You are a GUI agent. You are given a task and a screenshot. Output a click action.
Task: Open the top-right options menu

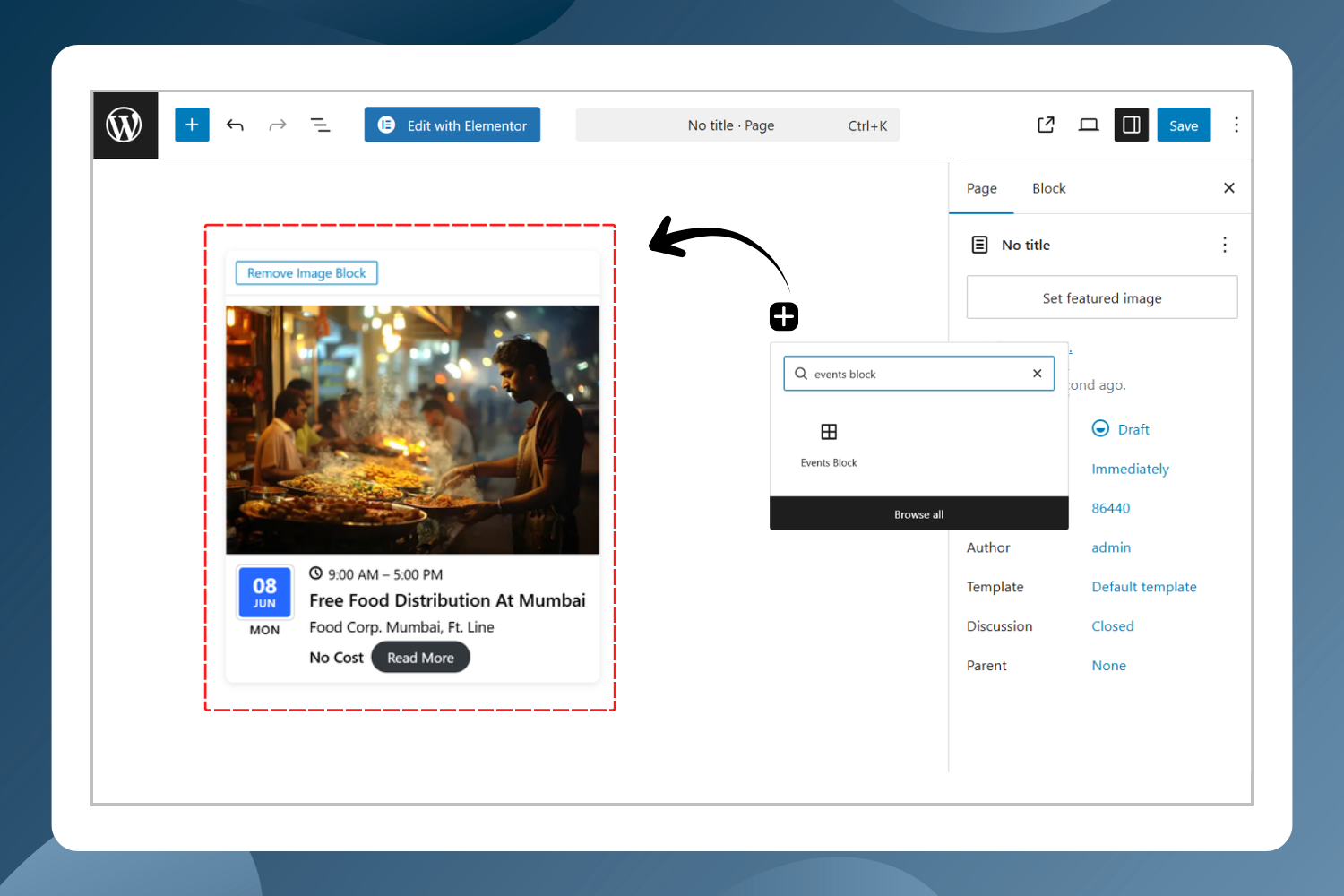coord(1236,125)
